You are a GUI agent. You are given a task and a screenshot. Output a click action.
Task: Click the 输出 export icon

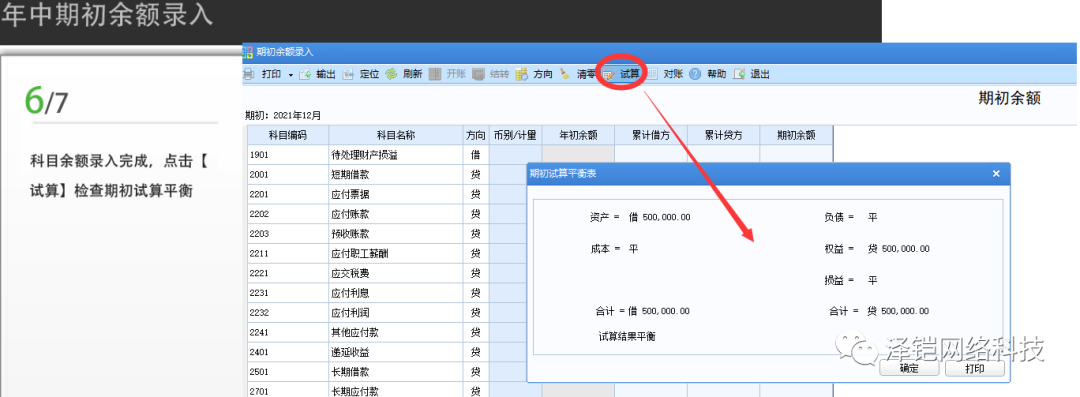tap(305, 74)
